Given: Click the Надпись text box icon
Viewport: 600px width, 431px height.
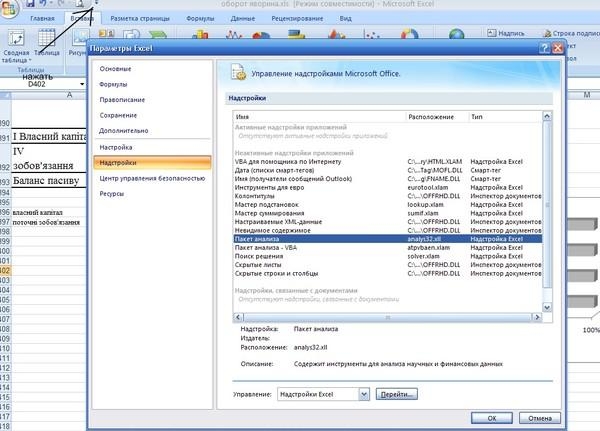Looking at the screenshot, I should (492, 33).
